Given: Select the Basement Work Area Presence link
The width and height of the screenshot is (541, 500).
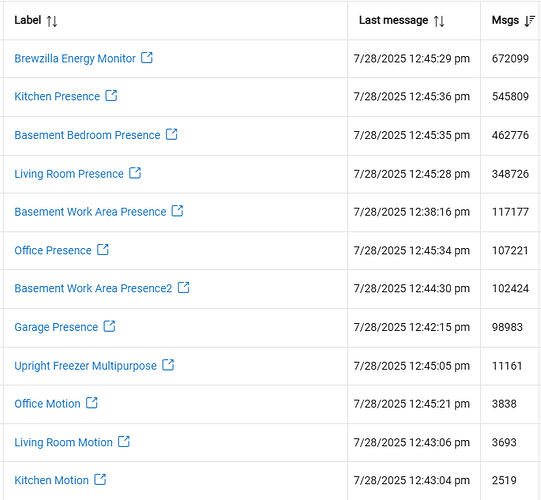Looking at the screenshot, I should click(90, 212).
